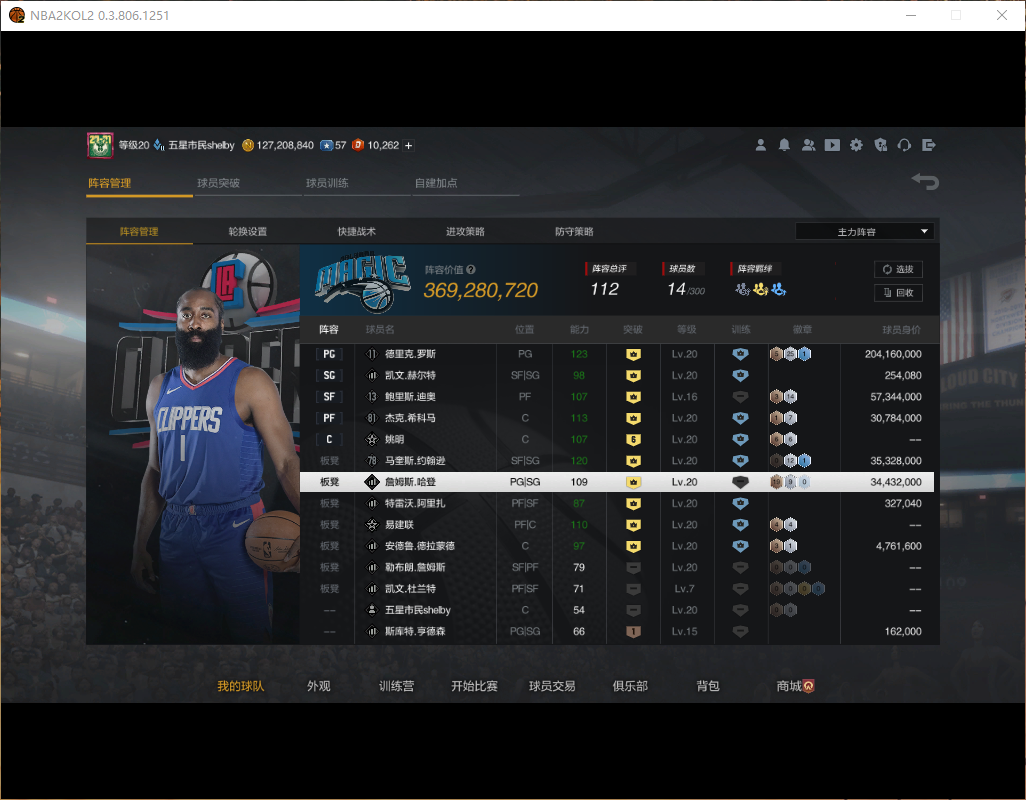Select player row 凯文.杜兰特
This screenshot has width=1026, height=800.
pos(617,589)
